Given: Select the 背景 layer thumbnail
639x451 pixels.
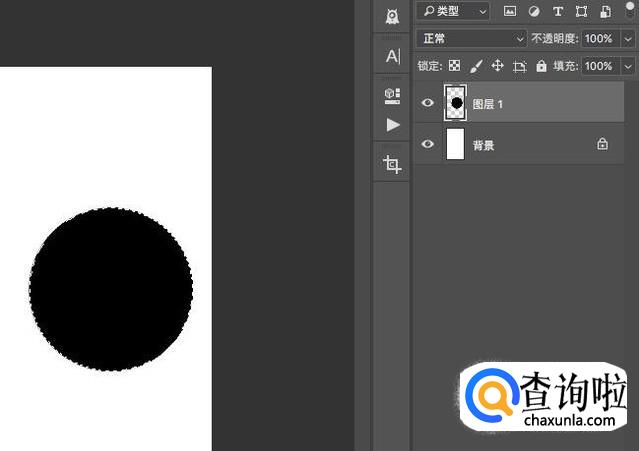Looking at the screenshot, I should [x=456, y=144].
